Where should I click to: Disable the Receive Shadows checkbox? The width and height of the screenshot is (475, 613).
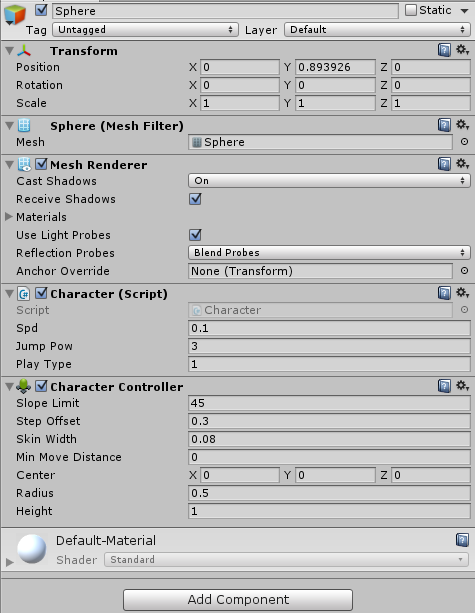pos(195,199)
